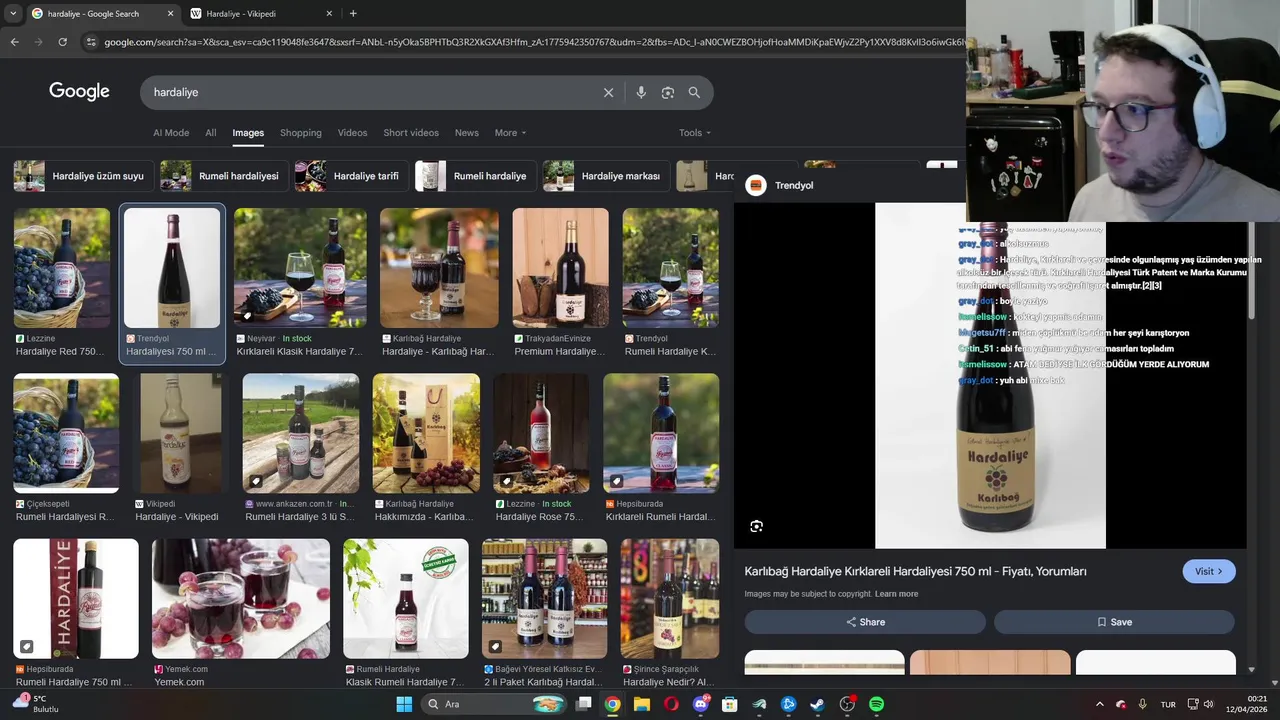The height and width of the screenshot is (720, 1280).
Task: Open Spotify from the taskbar
Action: 876,704
